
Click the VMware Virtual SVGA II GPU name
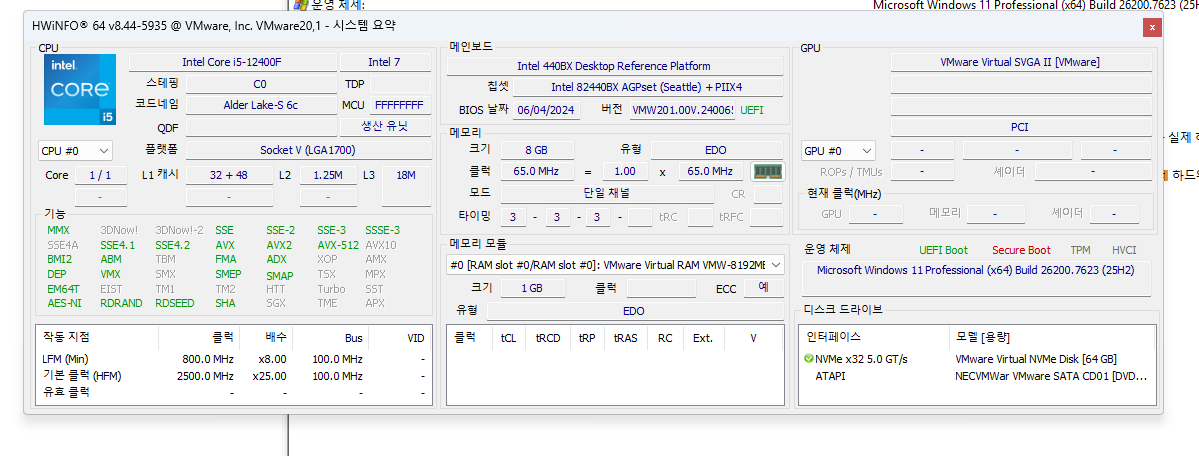click(x=1021, y=62)
